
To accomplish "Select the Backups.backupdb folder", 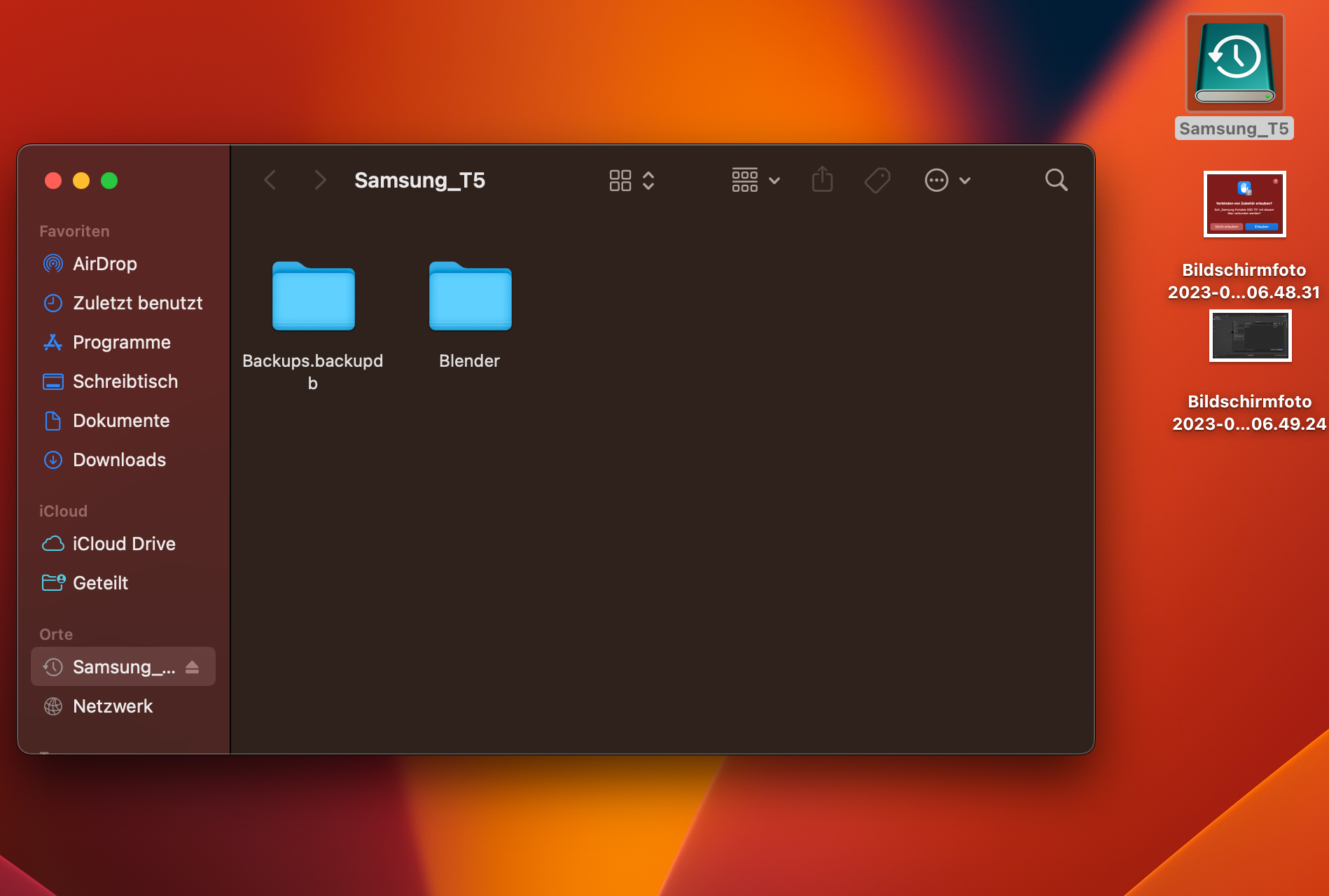I will (313, 296).
